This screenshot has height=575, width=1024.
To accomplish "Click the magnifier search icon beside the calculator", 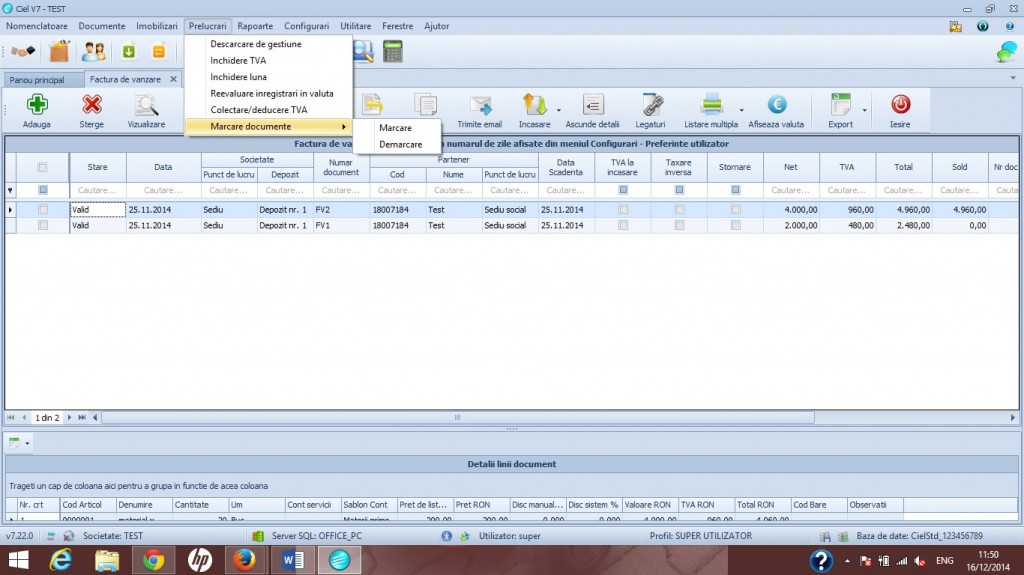I will (x=363, y=51).
